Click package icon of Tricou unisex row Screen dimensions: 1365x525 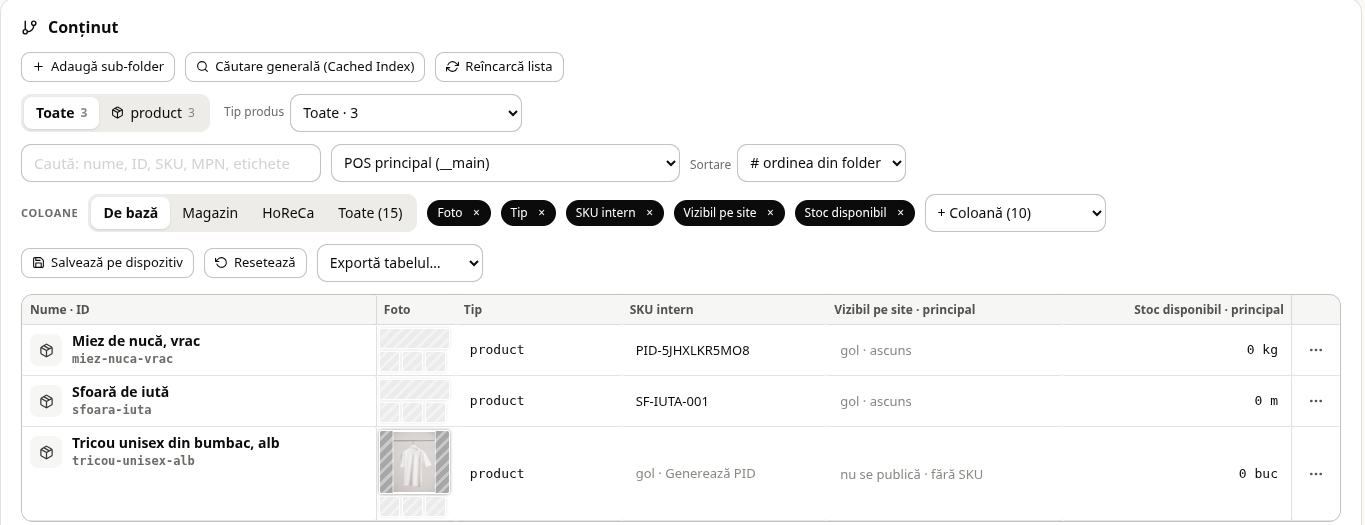tap(46, 452)
